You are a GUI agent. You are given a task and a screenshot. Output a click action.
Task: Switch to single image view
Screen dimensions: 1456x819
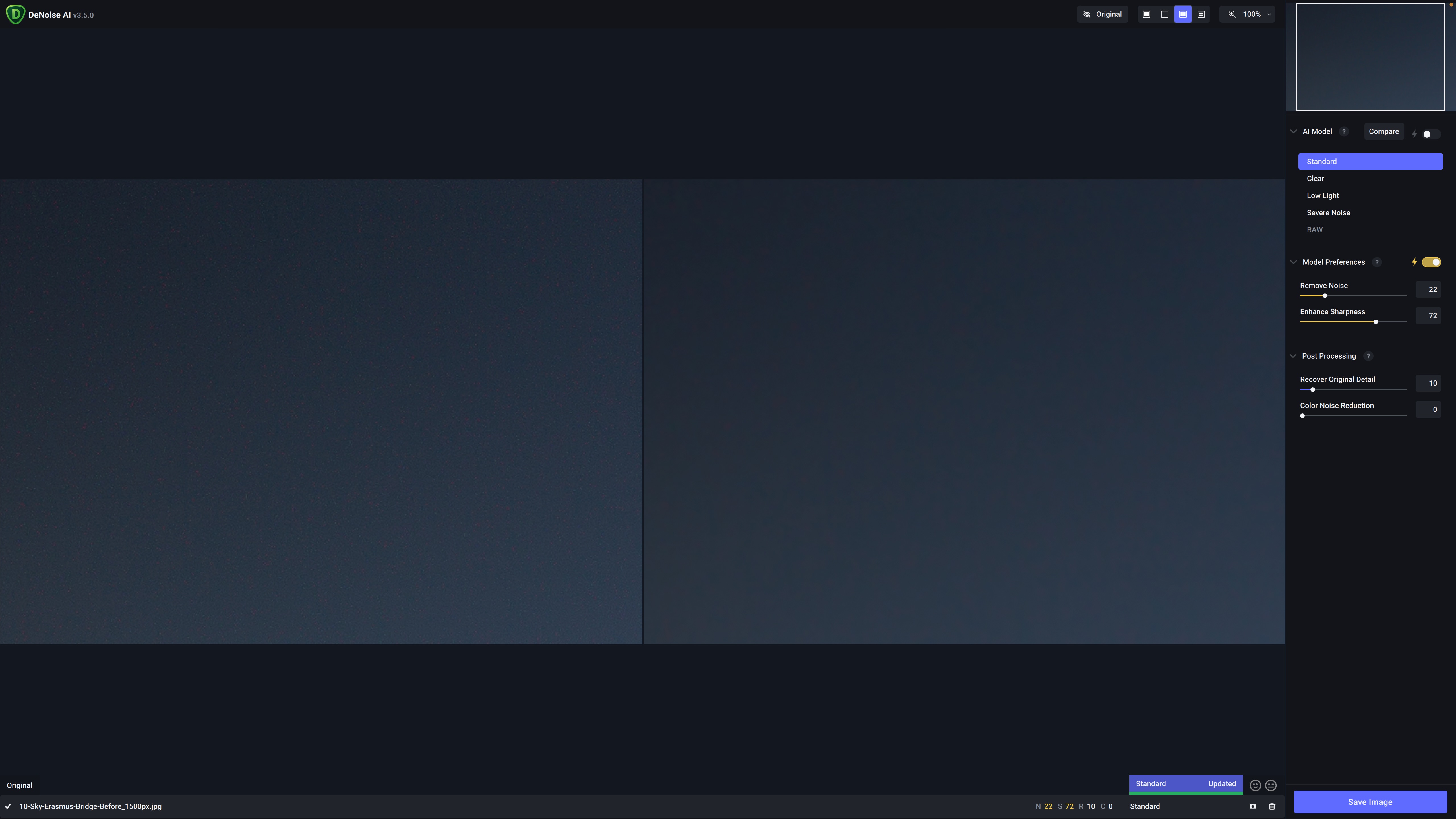1146,14
